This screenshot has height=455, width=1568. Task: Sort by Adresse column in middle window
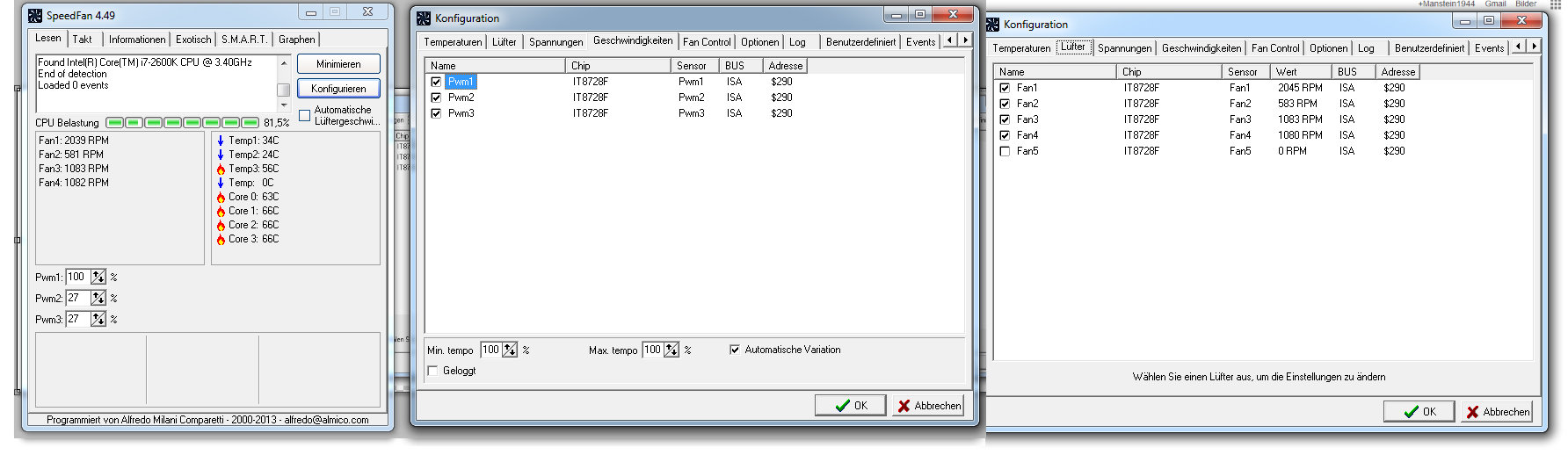coord(785,66)
